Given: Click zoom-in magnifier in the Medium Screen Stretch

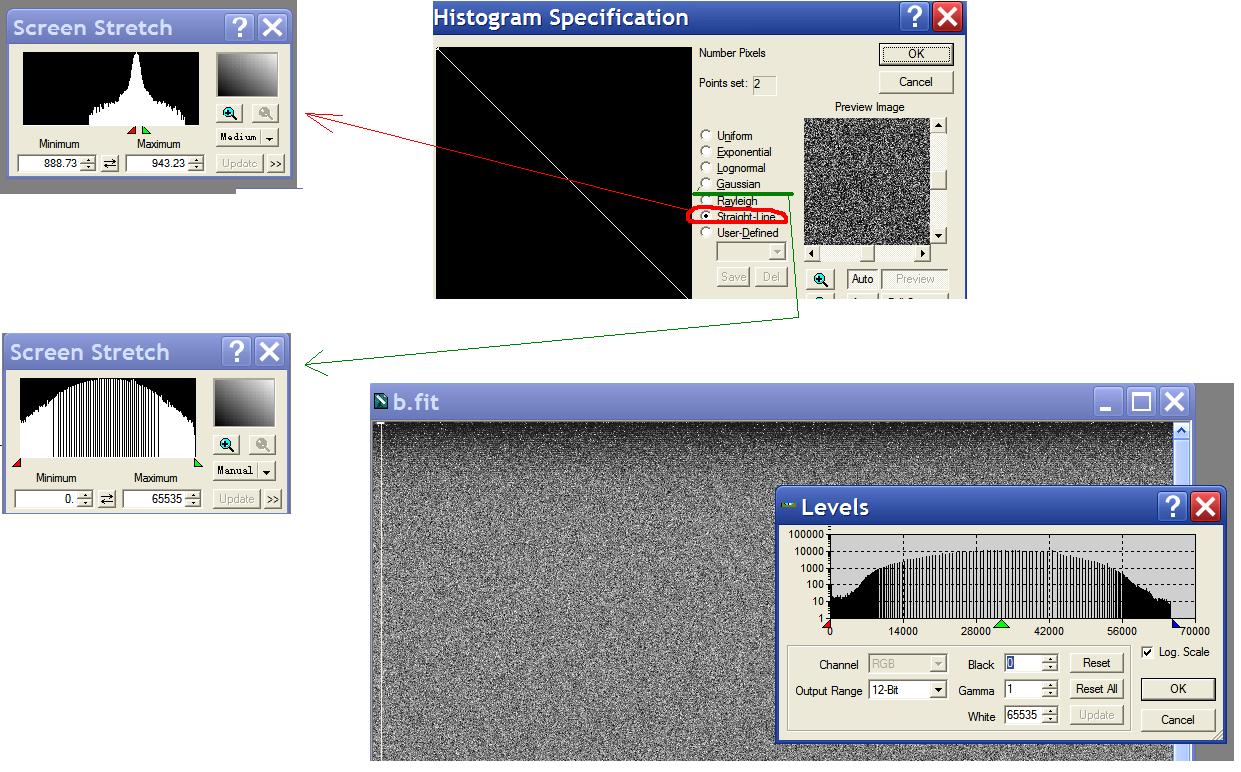Looking at the screenshot, I should point(230,114).
